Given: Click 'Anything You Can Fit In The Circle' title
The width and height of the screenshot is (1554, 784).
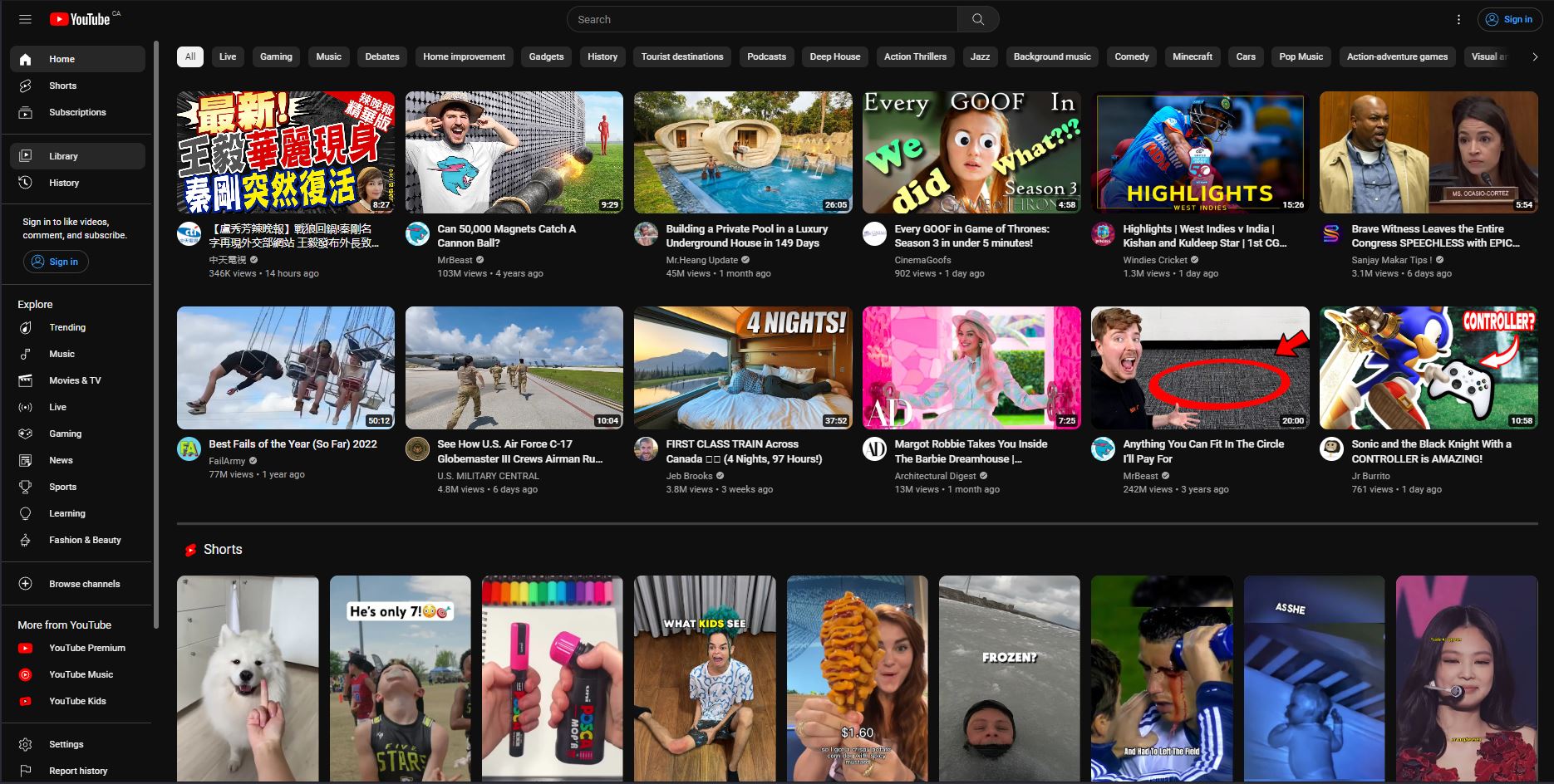Looking at the screenshot, I should (x=1203, y=451).
